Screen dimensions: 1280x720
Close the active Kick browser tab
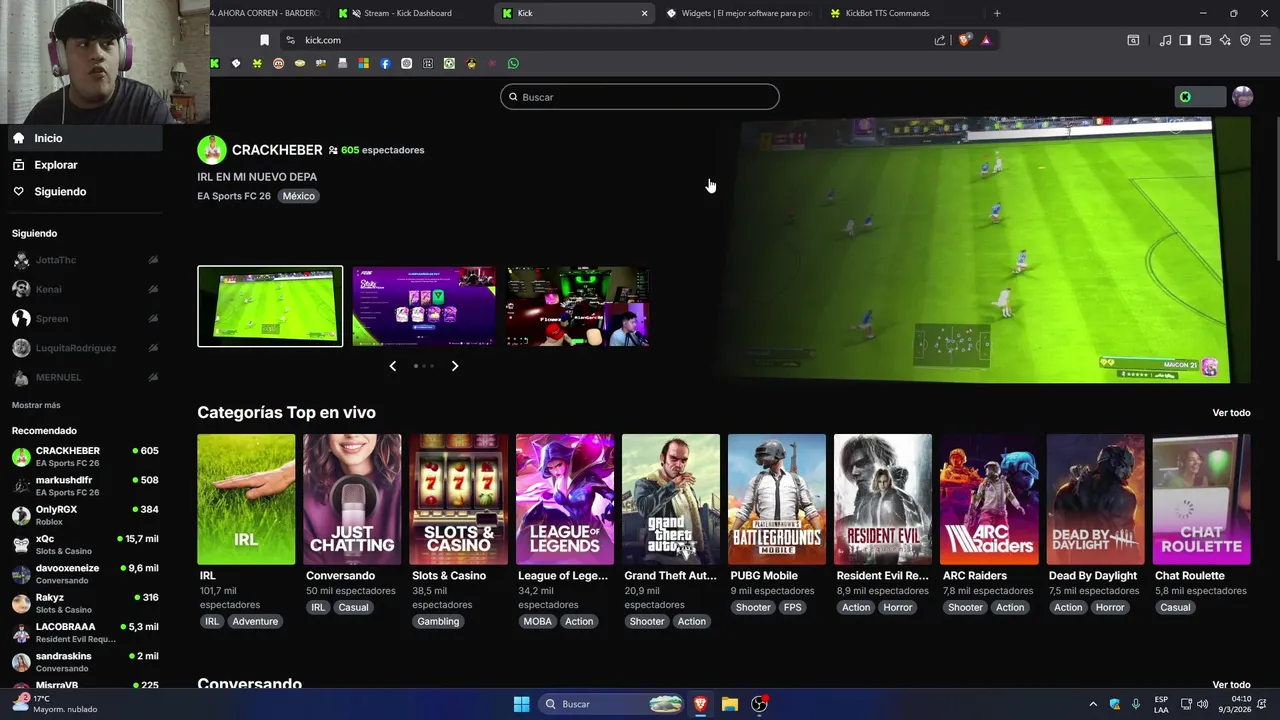(x=644, y=13)
